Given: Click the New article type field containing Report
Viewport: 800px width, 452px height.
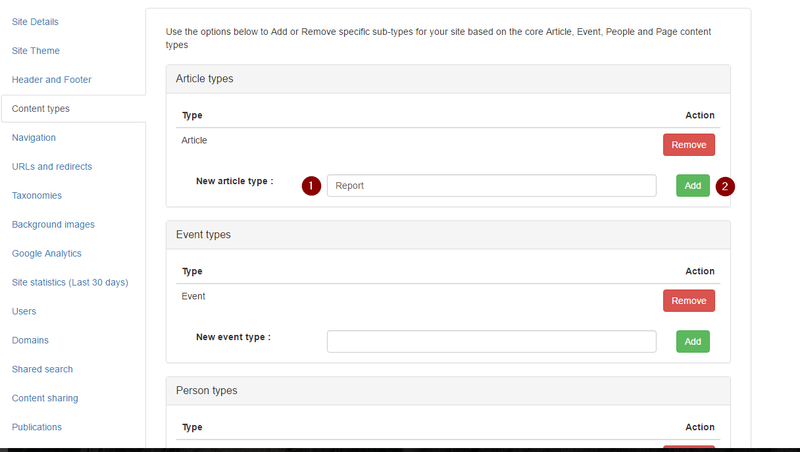Looking at the screenshot, I should [491, 185].
